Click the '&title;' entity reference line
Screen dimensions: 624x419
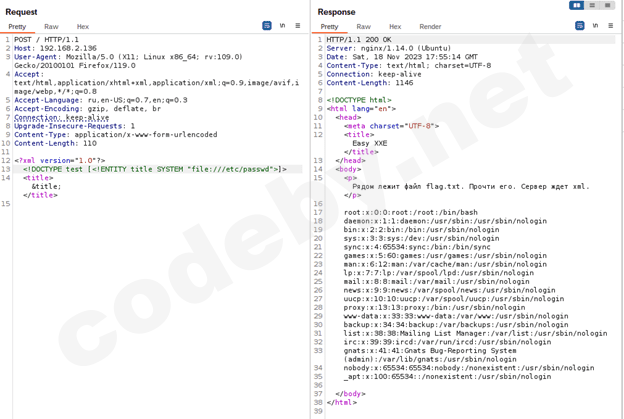coord(46,186)
